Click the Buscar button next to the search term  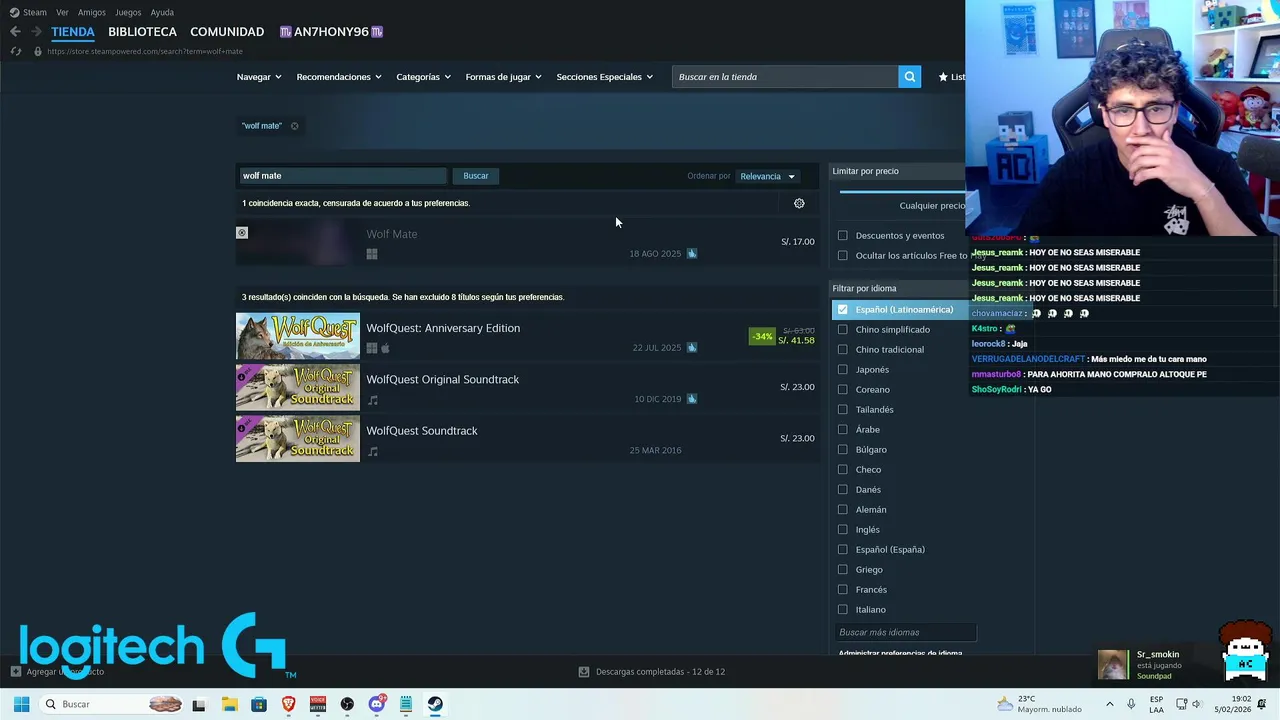pos(476,176)
